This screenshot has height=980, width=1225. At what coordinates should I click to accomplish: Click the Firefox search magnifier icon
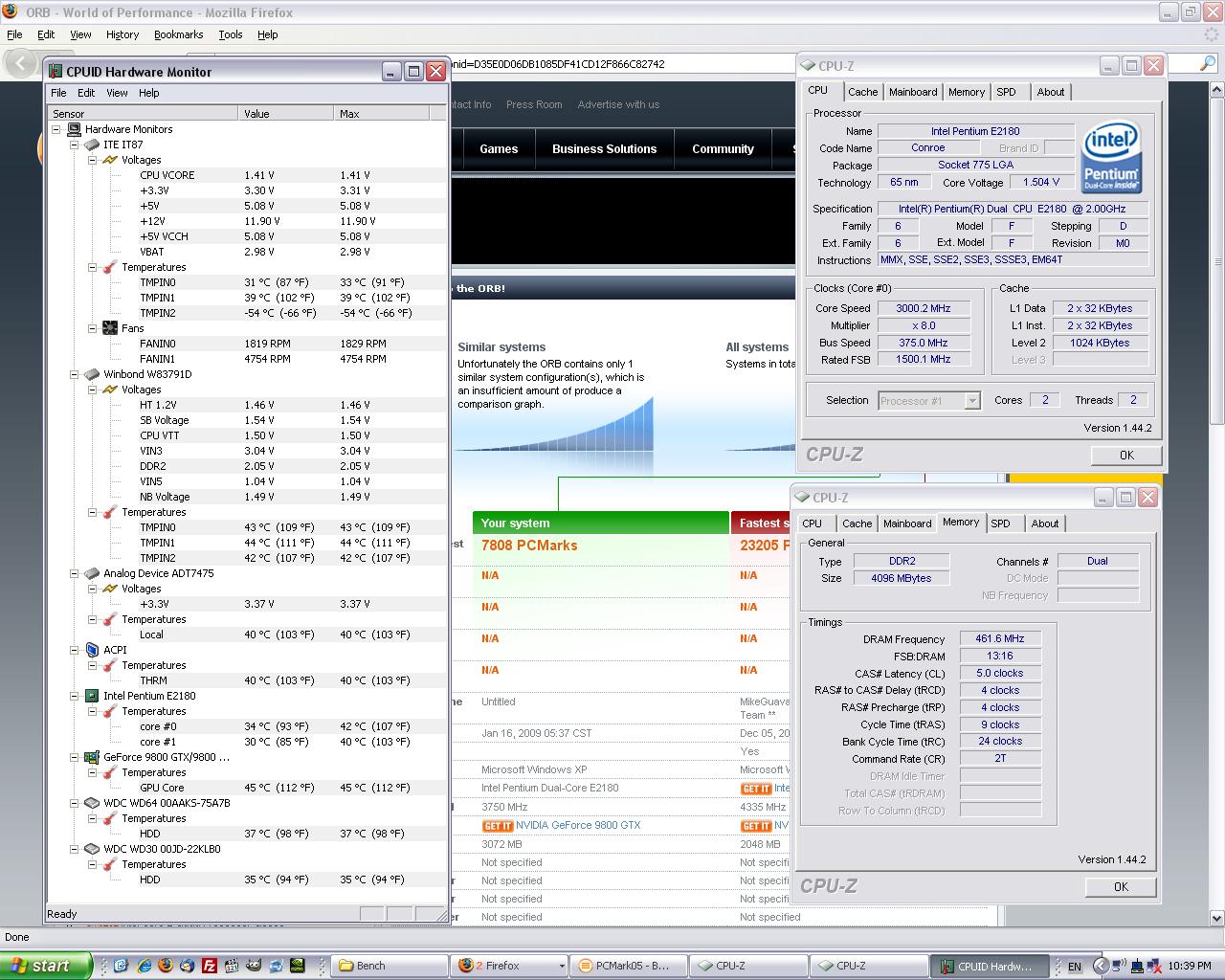(1208, 63)
